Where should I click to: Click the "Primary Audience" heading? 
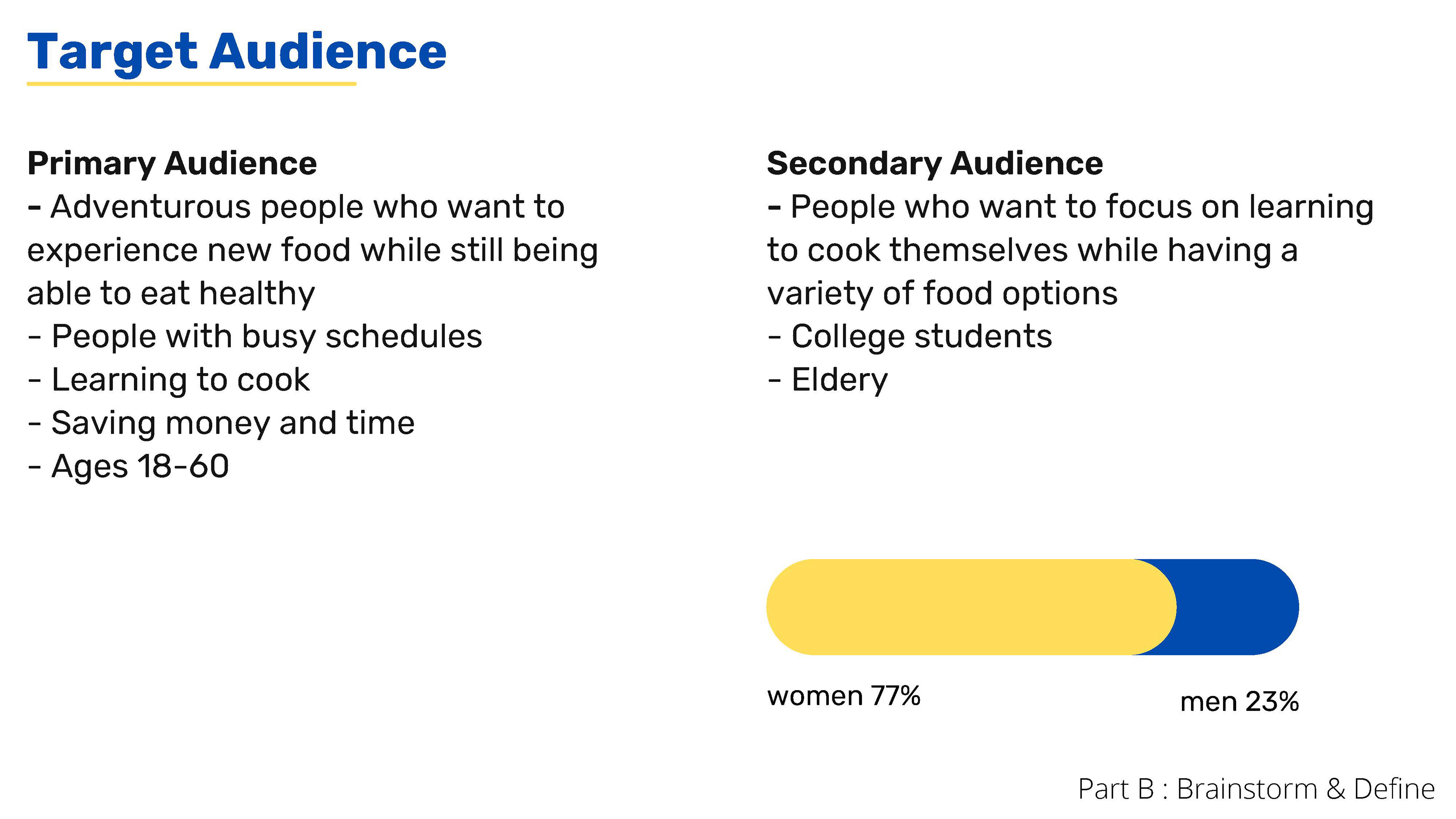pos(172,163)
